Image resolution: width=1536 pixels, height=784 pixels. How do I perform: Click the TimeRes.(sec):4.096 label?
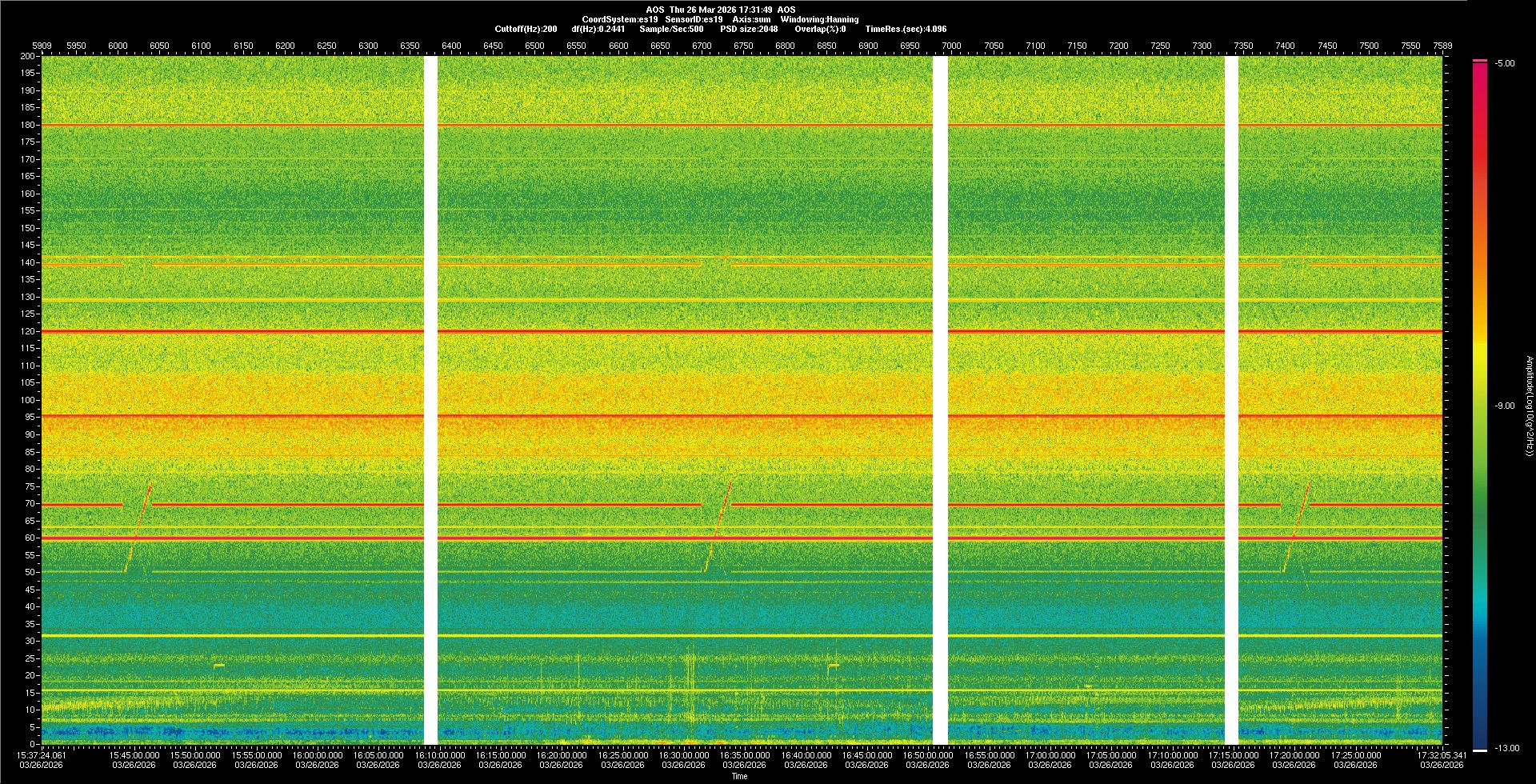point(906,29)
